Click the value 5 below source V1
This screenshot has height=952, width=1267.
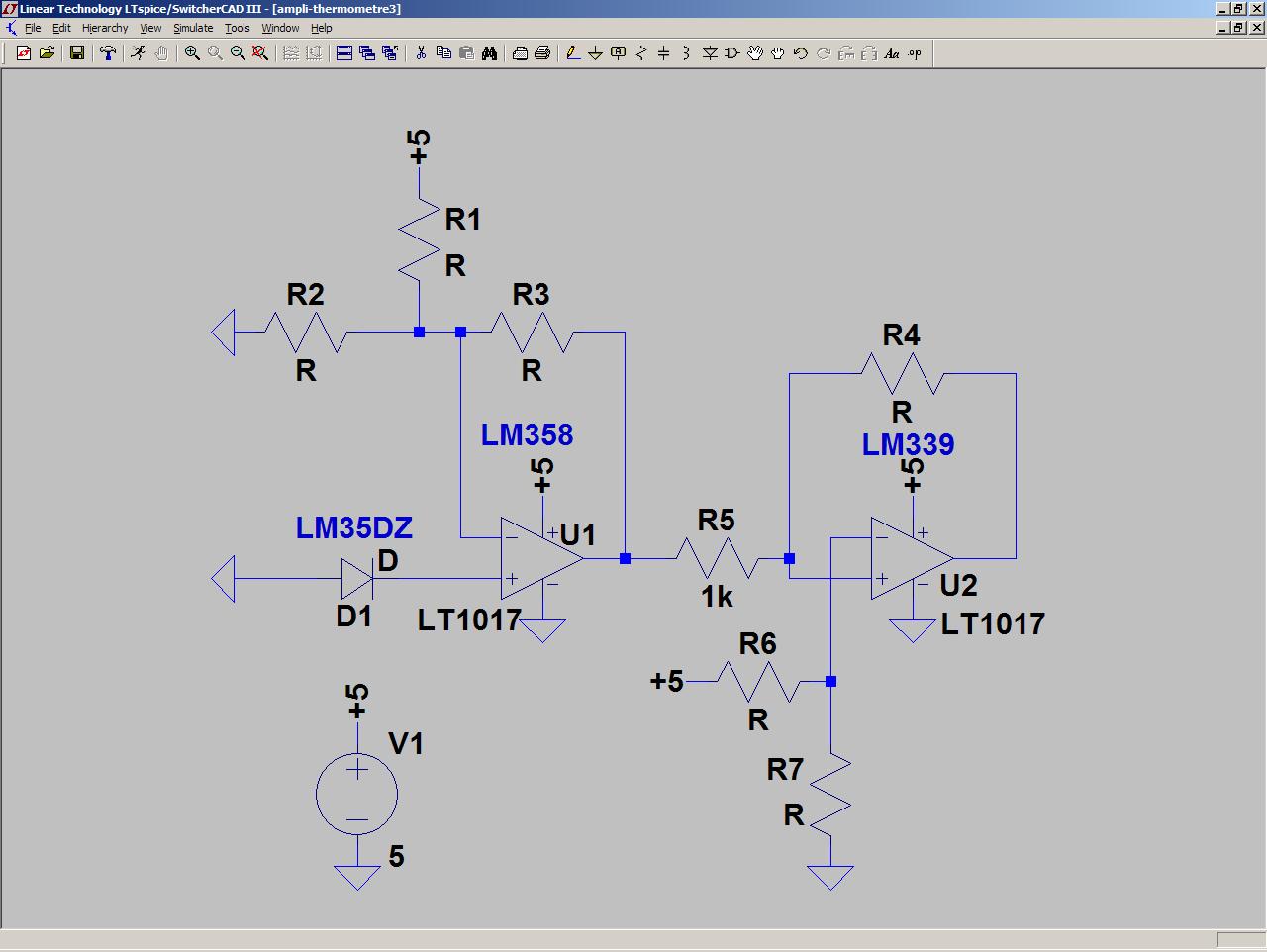(397, 857)
